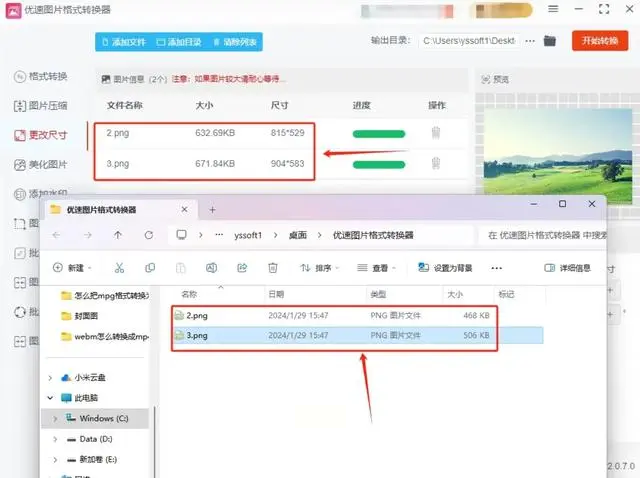Click the ellipsis browse button for the output directory
This screenshot has height=478, width=640.
point(530,41)
